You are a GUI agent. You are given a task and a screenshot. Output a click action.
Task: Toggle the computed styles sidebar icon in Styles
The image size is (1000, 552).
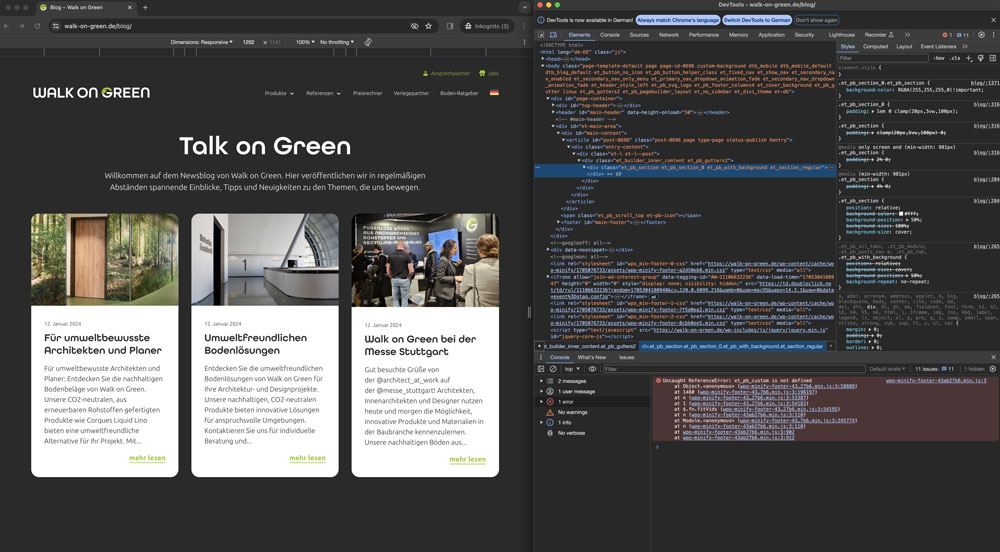[x=992, y=58]
